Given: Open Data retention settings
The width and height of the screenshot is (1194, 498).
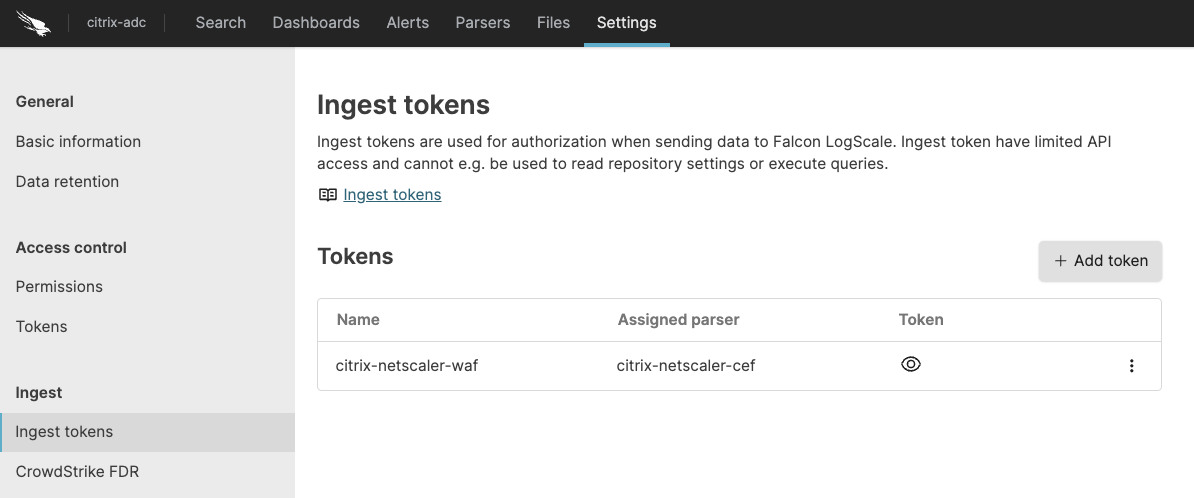Looking at the screenshot, I should 67,182.
